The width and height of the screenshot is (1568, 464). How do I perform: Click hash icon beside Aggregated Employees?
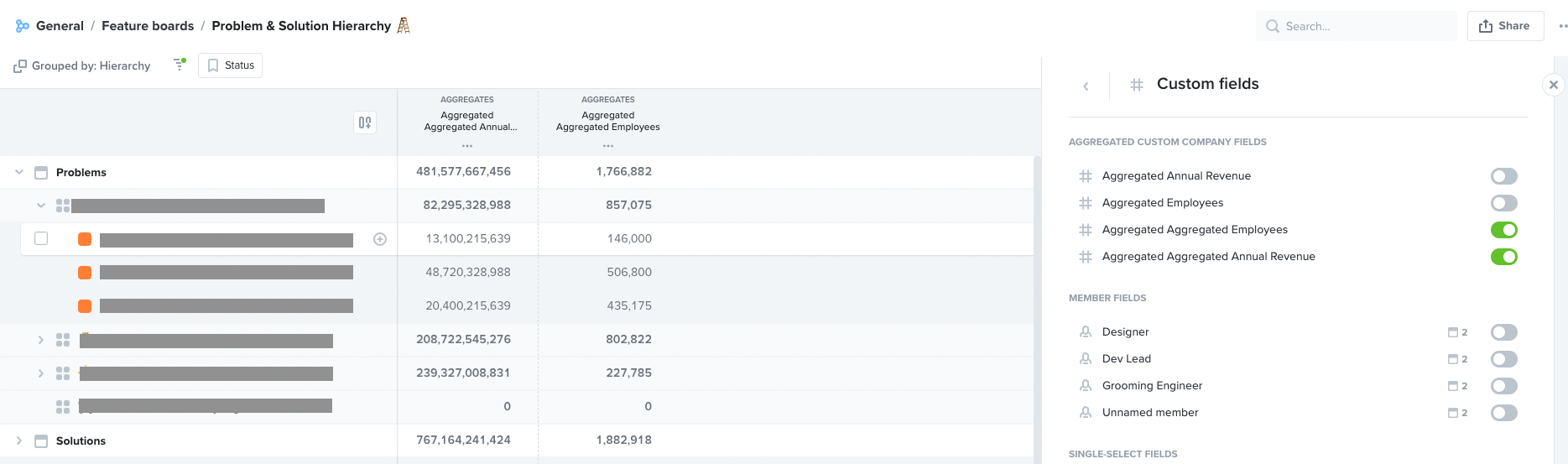point(1086,203)
